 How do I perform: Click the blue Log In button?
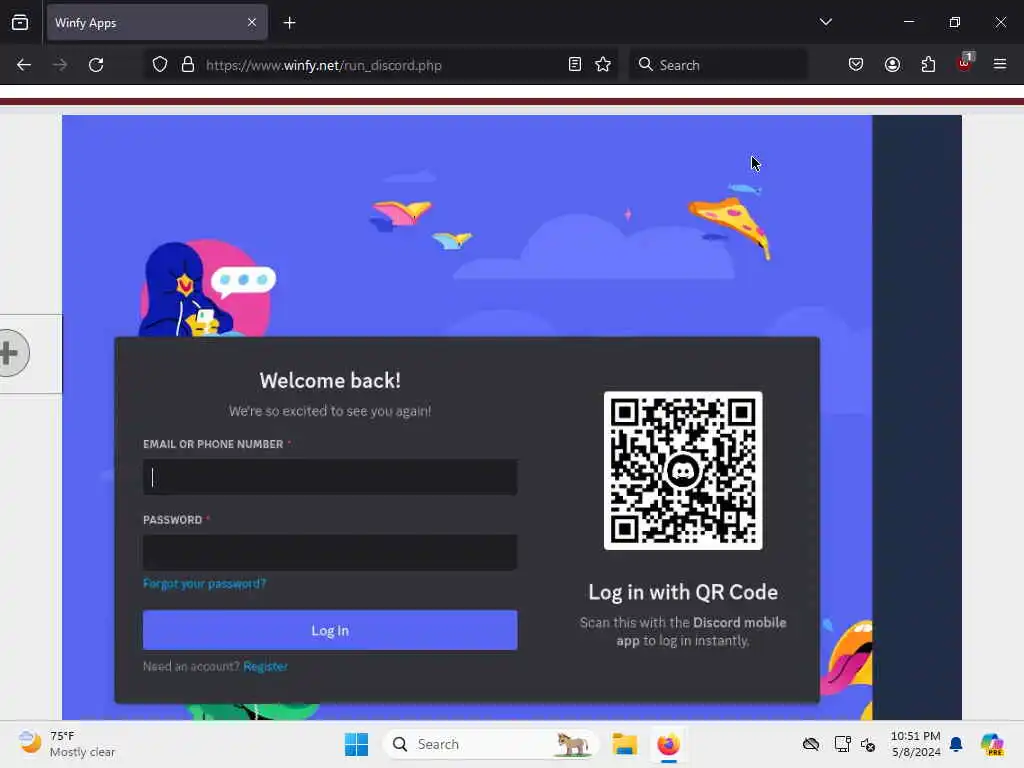point(330,630)
